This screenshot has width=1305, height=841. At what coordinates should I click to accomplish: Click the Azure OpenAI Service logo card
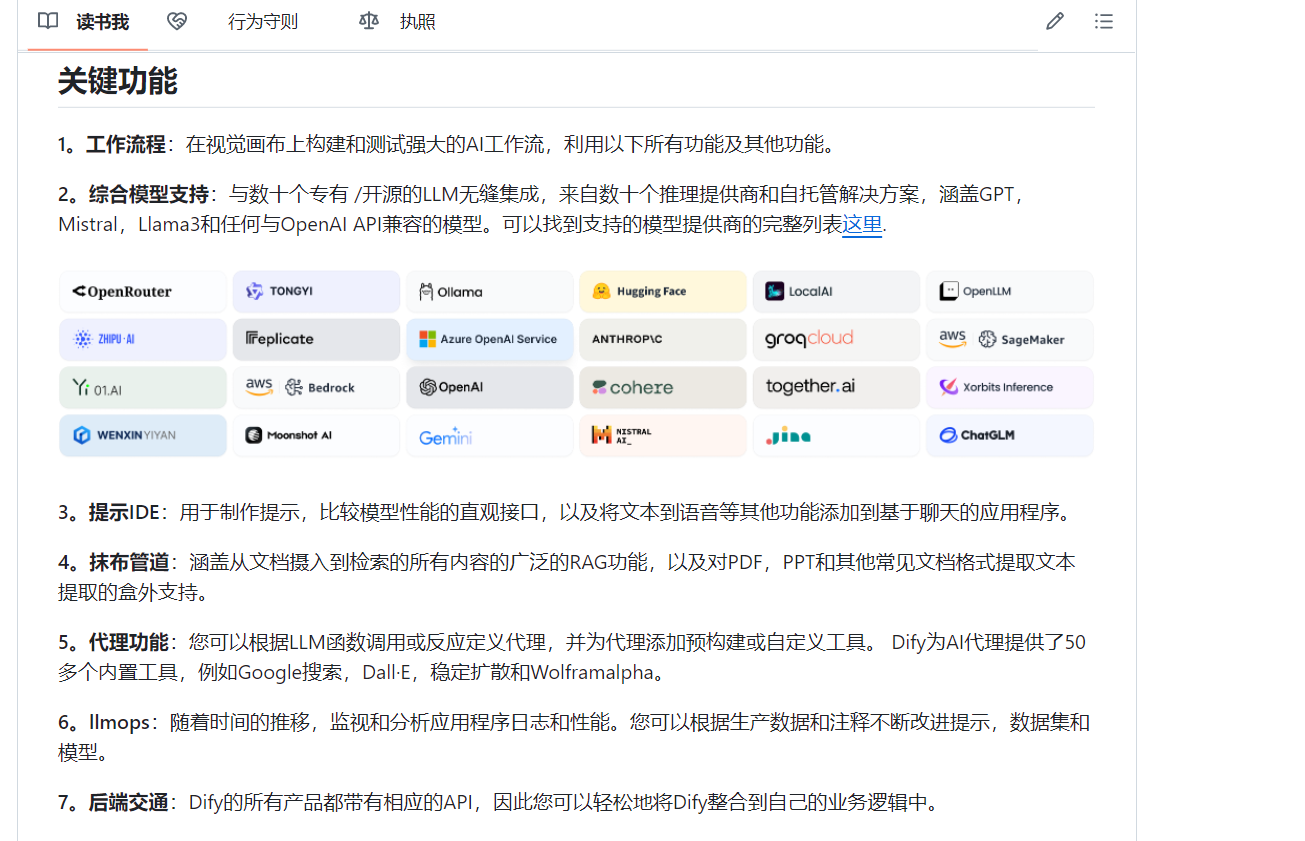click(x=489, y=339)
